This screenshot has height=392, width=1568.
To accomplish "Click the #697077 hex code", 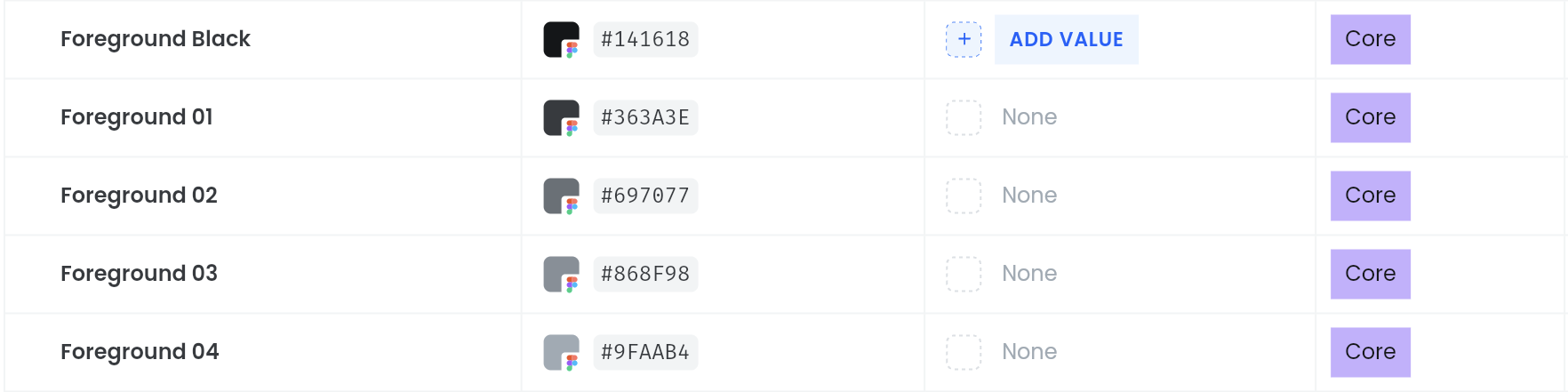I will click(x=645, y=196).
